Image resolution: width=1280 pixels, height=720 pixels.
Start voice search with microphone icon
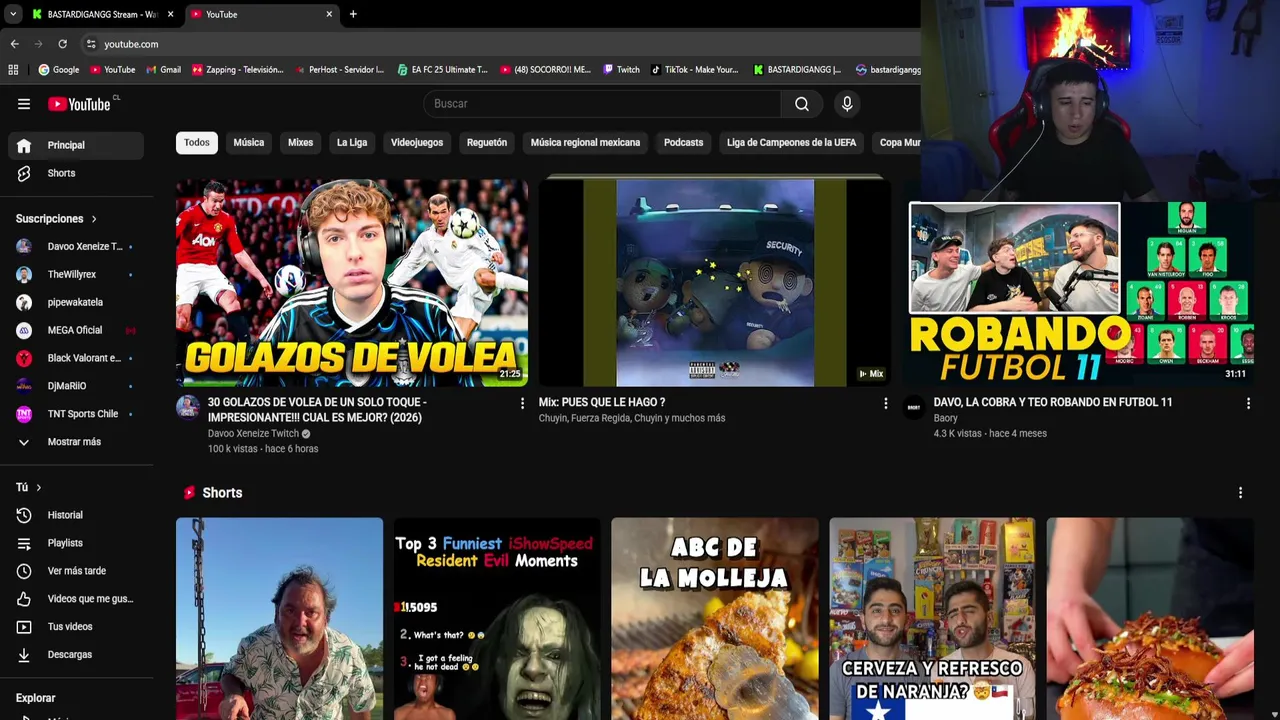coord(847,104)
